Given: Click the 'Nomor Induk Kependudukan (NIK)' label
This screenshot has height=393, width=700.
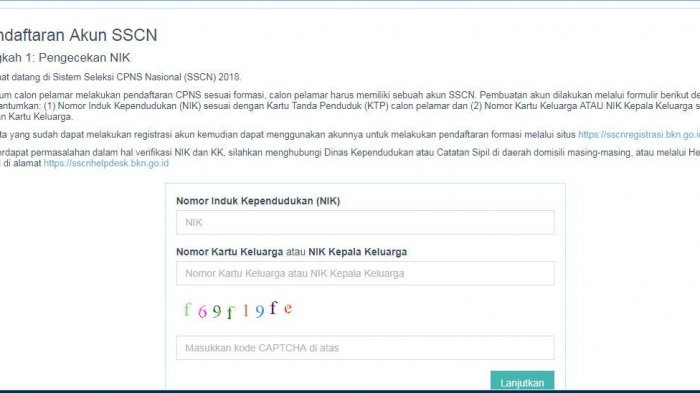Looking at the screenshot, I should [x=258, y=201].
